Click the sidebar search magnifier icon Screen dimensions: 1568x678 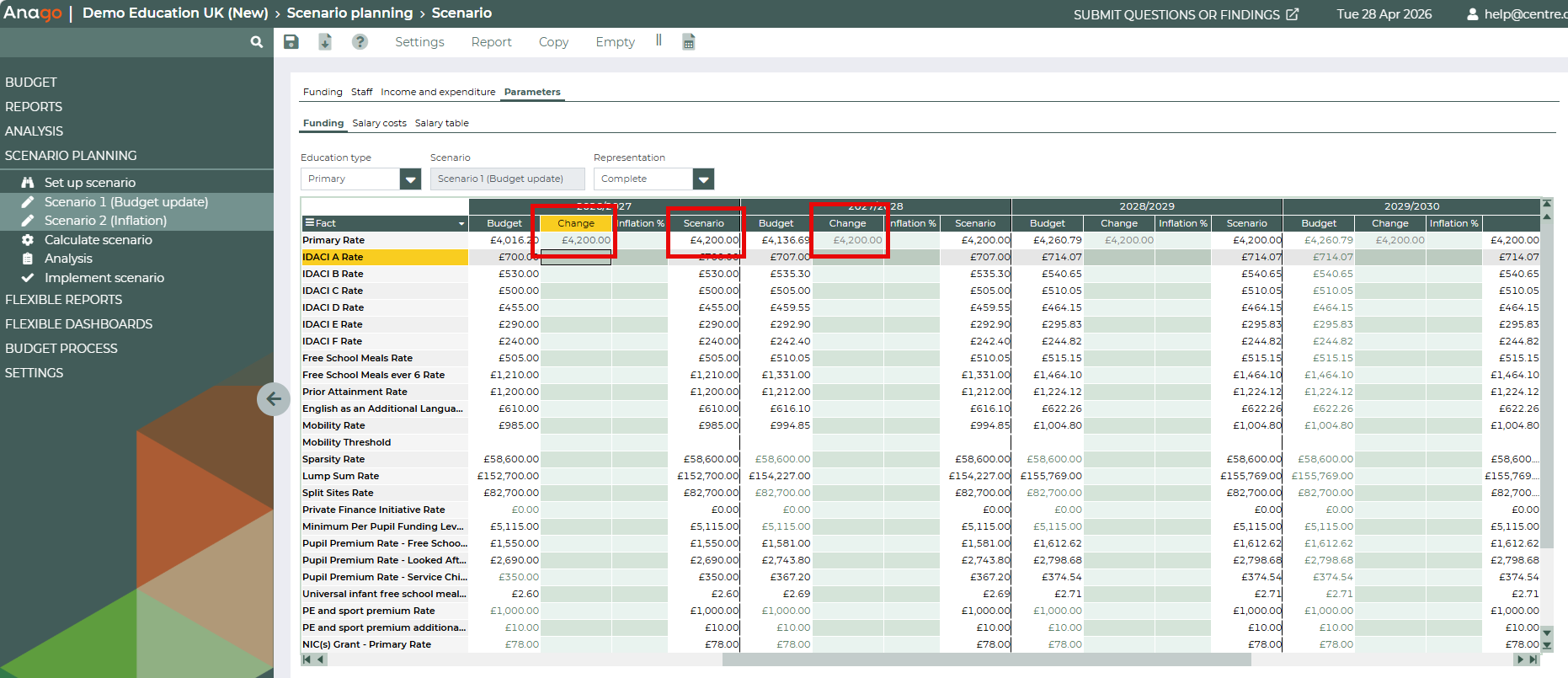257,42
